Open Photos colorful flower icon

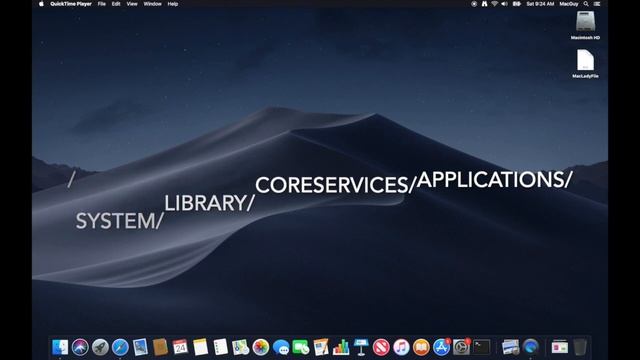coord(260,347)
